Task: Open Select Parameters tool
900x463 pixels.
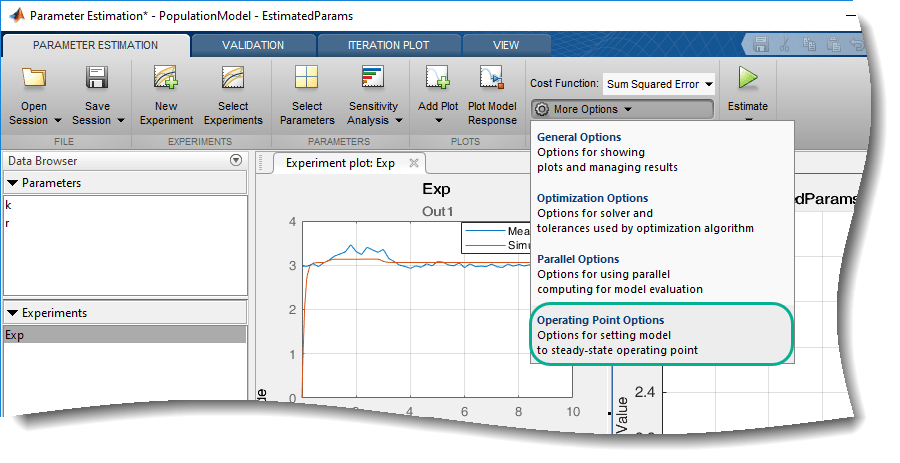Action: 307,77
